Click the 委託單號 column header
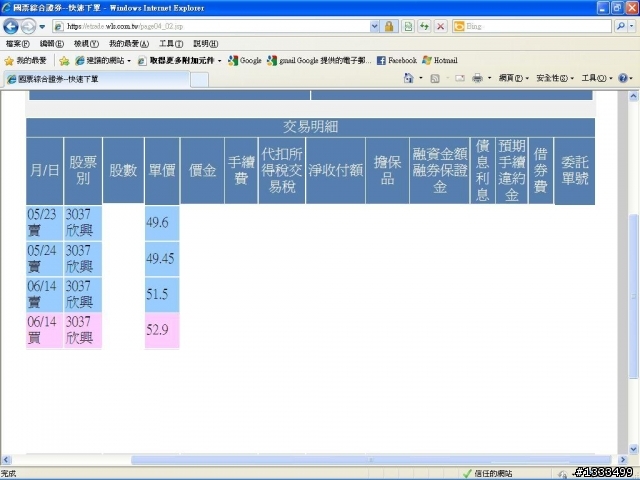640x480 pixels. (x=575, y=171)
